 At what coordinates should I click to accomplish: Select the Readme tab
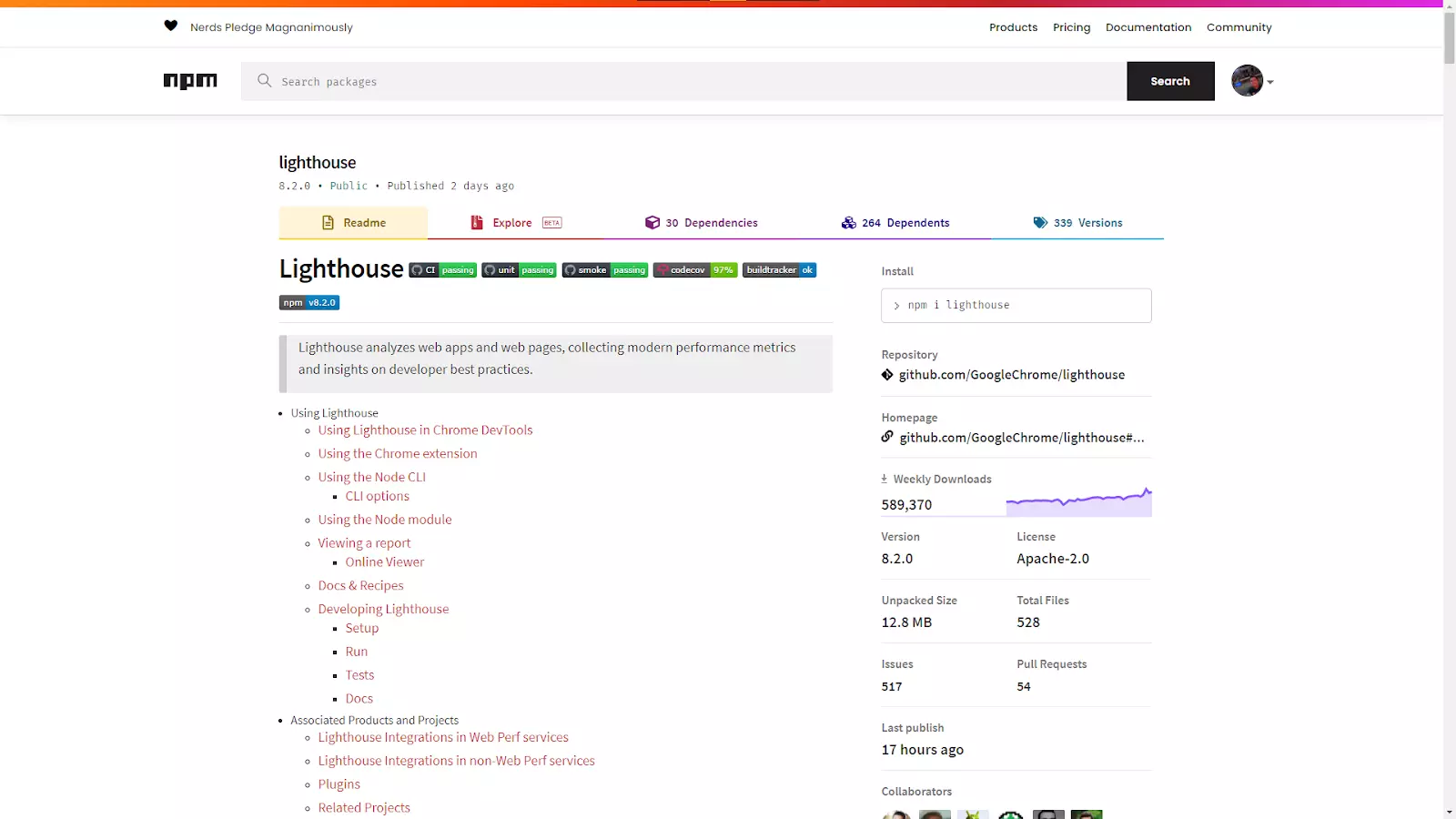pos(353,223)
